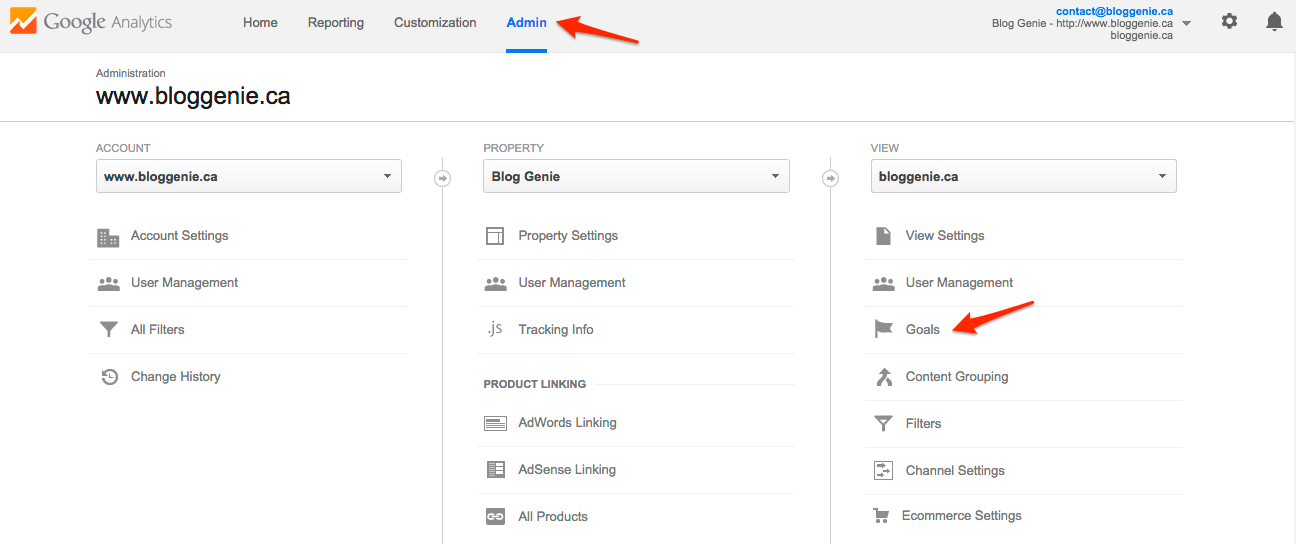The image size is (1296, 544).
Task: Open view Filters link
Action: coord(923,424)
